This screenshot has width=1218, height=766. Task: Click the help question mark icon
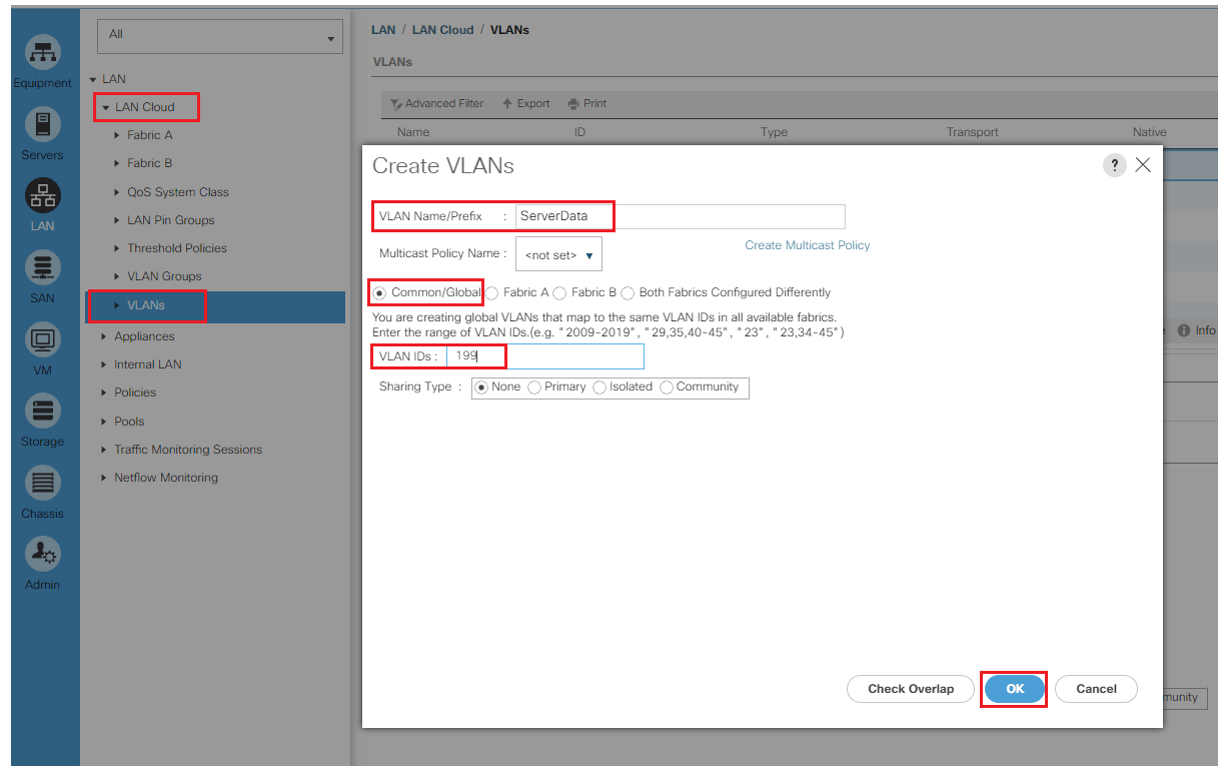pyautogui.click(x=1114, y=166)
